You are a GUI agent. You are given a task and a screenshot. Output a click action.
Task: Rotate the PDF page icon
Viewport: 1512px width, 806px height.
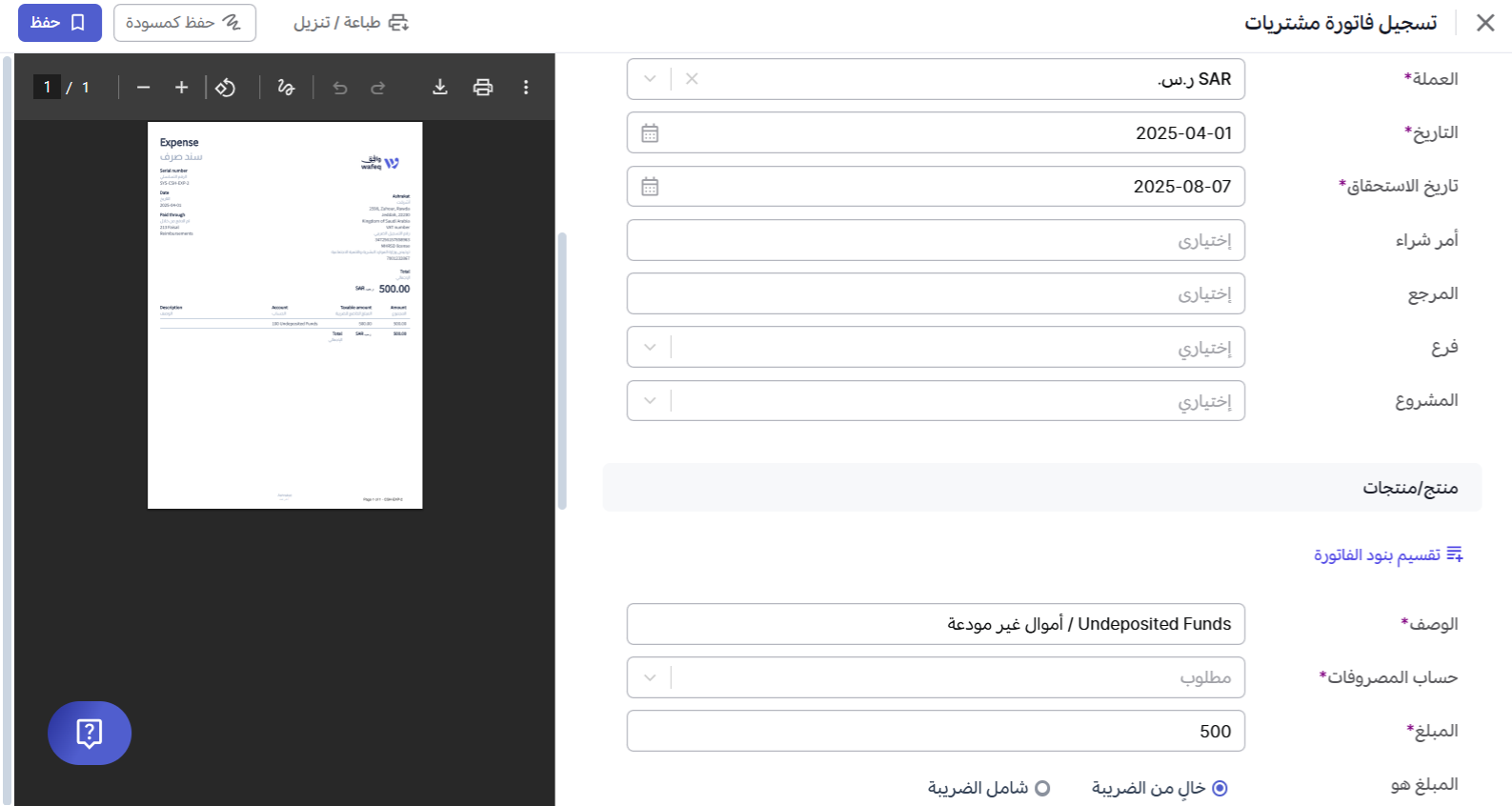[x=225, y=88]
